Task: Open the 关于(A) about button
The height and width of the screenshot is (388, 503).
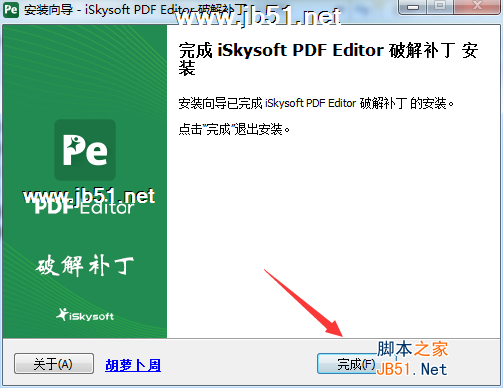Action: [x=54, y=364]
